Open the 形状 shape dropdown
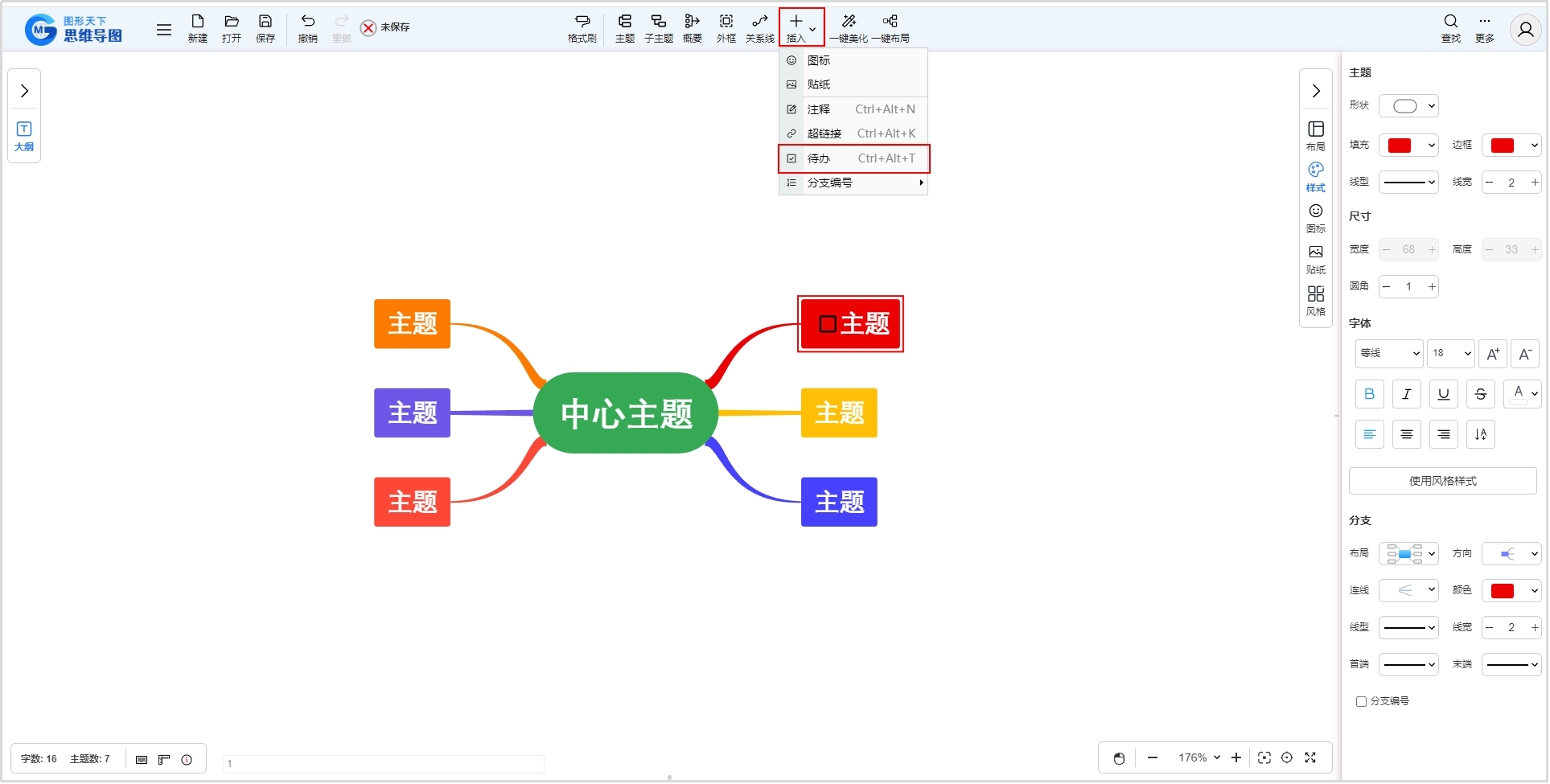Screen dimensions: 1550x784 coord(1408,106)
